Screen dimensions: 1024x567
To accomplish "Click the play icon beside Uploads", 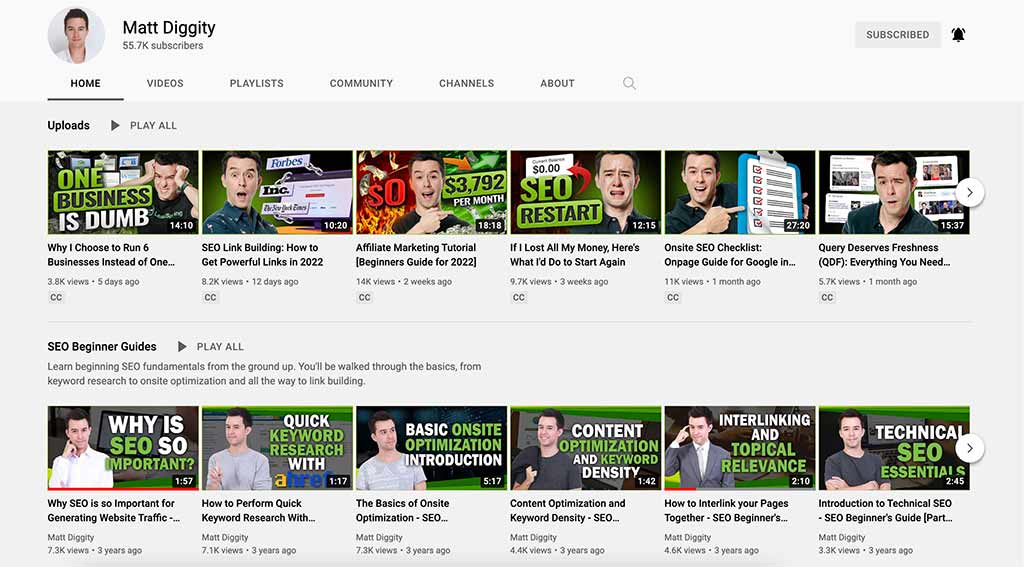I will point(115,126).
